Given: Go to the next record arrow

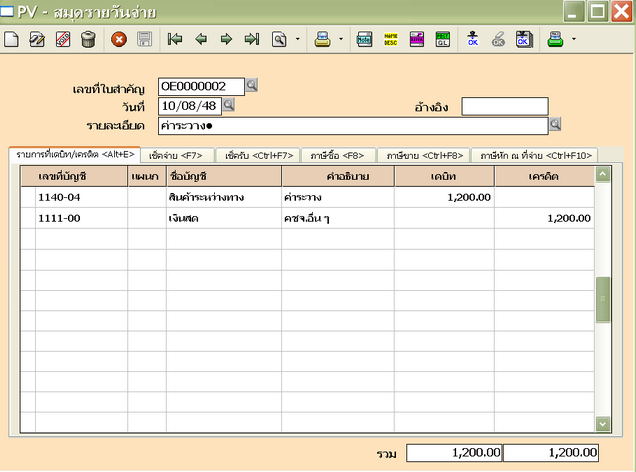Looking at the screenshot, I should point(226,40).
